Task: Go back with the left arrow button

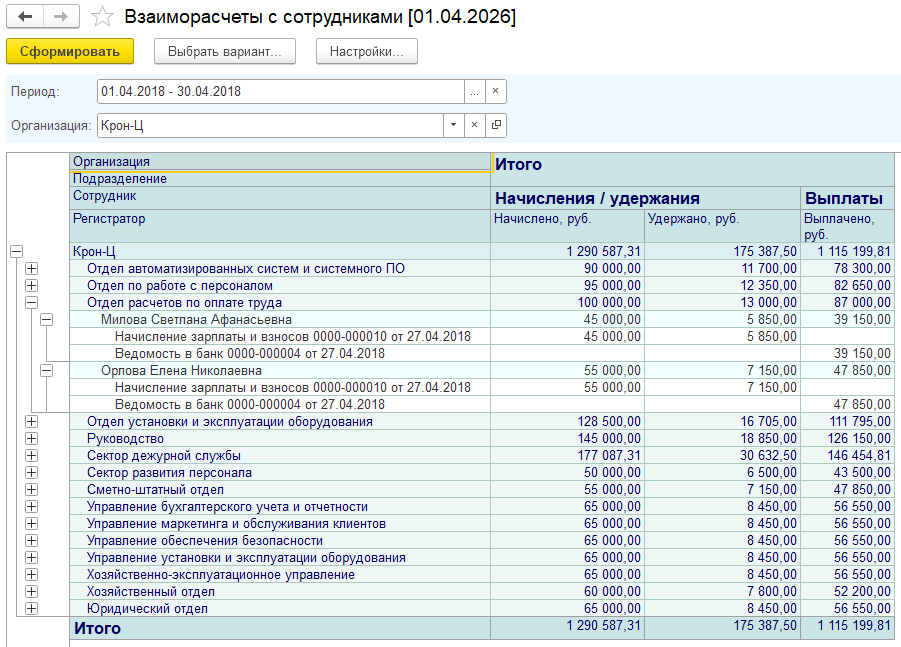Action: click(25, 17)
